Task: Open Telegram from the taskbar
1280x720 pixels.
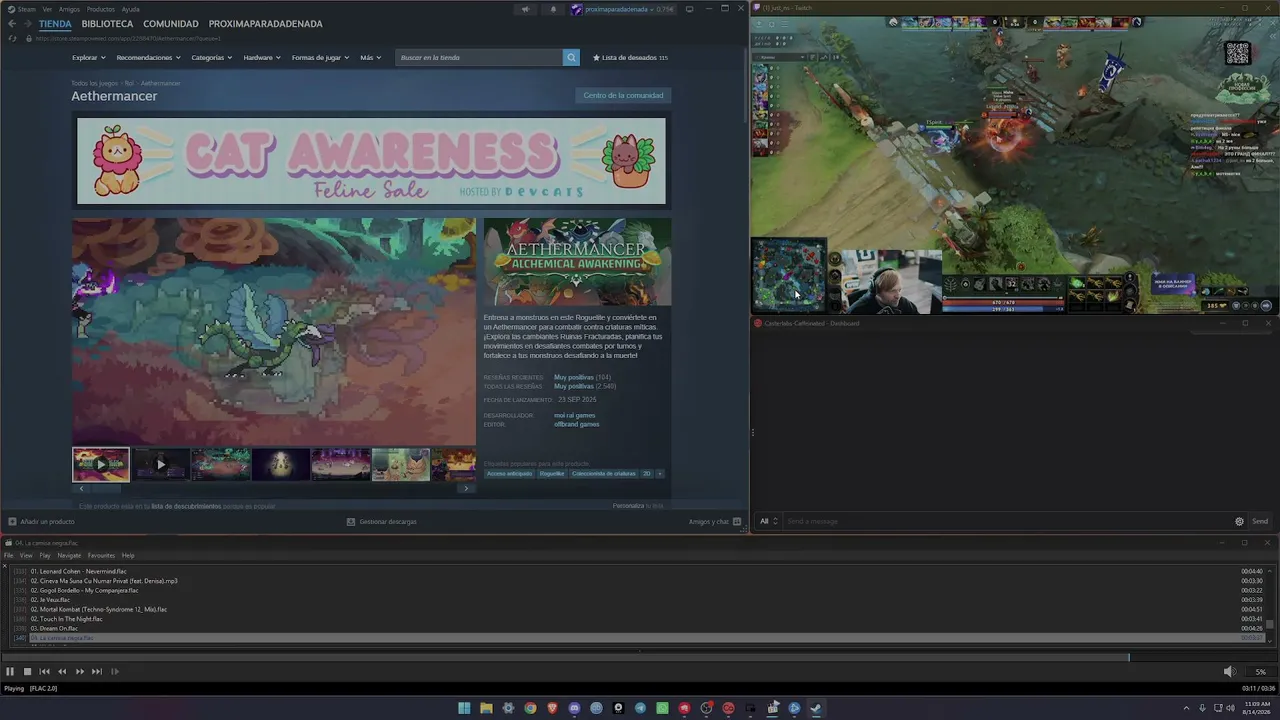Action: (640, 708)
